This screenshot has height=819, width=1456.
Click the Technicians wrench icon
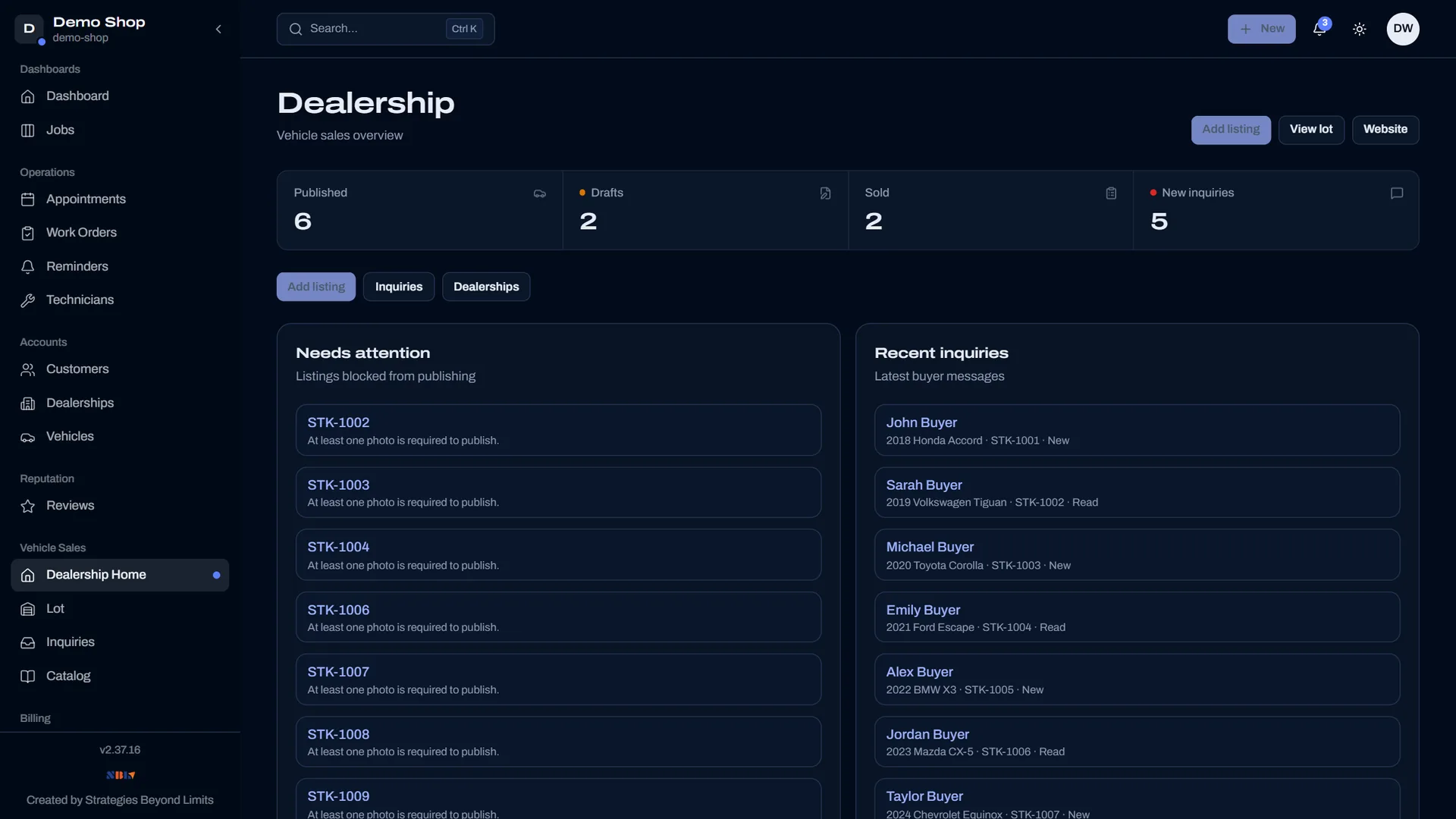click(x=28, y=300)
